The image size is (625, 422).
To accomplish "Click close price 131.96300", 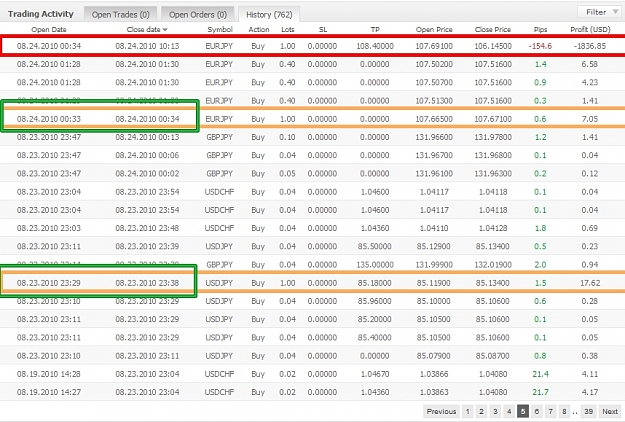I will point(493,174).
